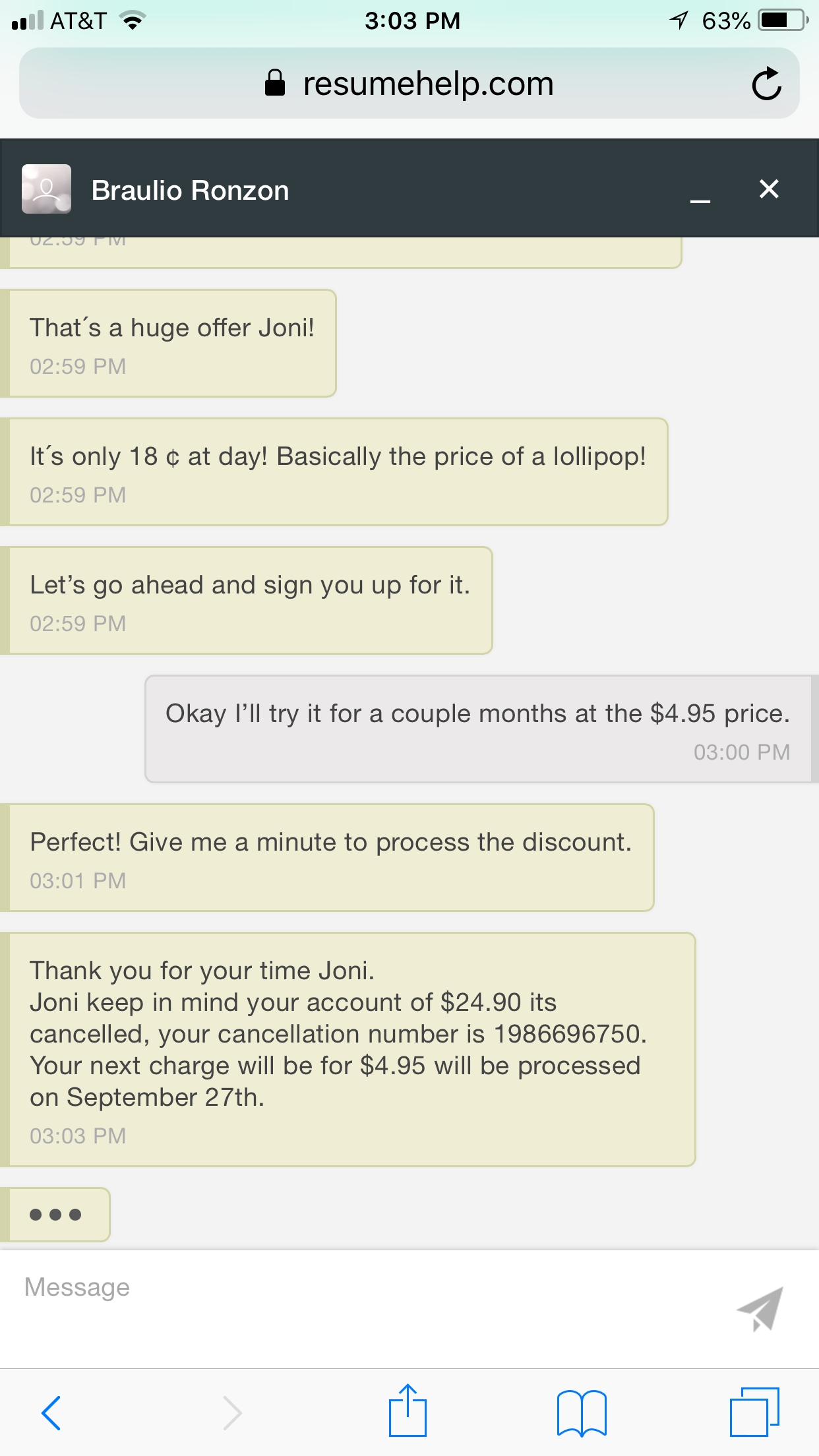Open the bookmarks book icon
819x1456 pixels.
point(582,1412)
